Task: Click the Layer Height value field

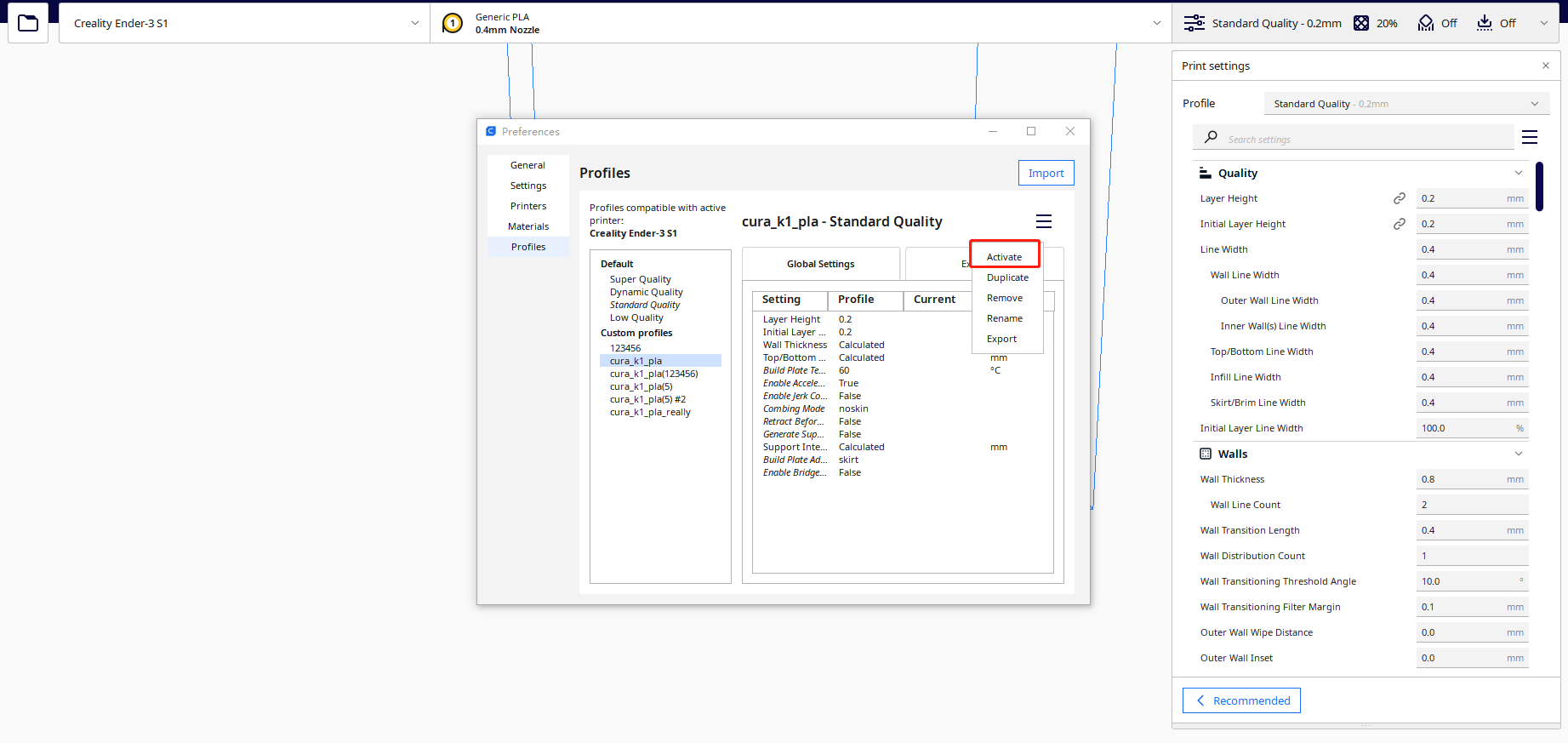Action: [1472, 198]
